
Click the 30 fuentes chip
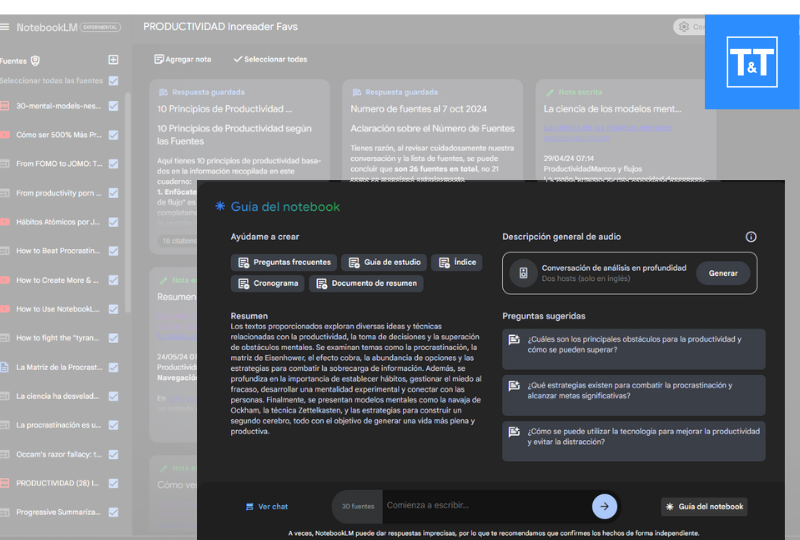click(x=358, y=506)
